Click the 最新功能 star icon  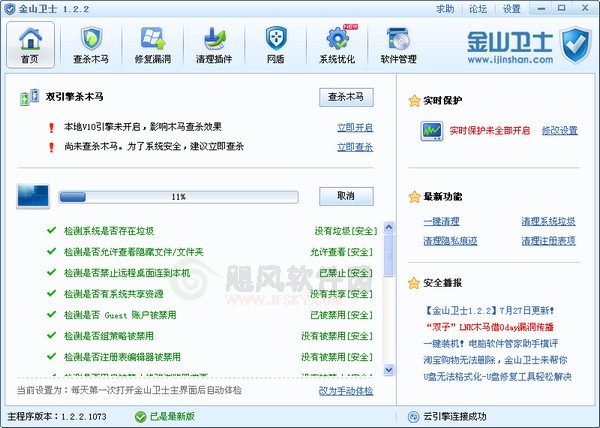414,197
